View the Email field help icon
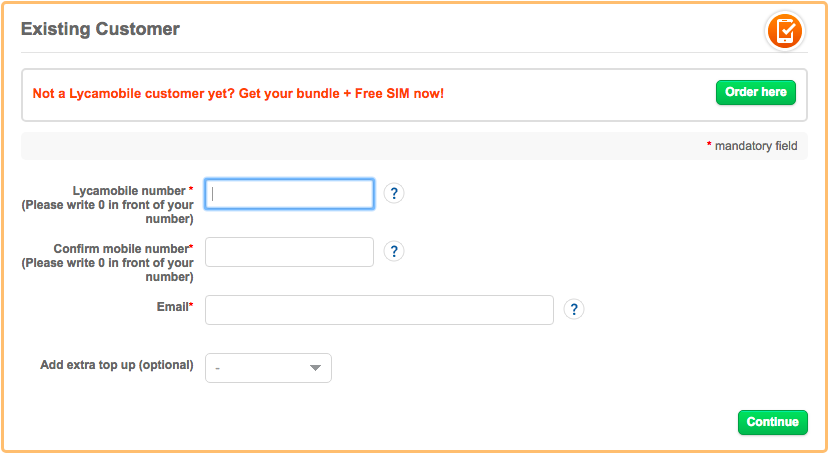The image size is (828, 454). [x=574, y=309]
